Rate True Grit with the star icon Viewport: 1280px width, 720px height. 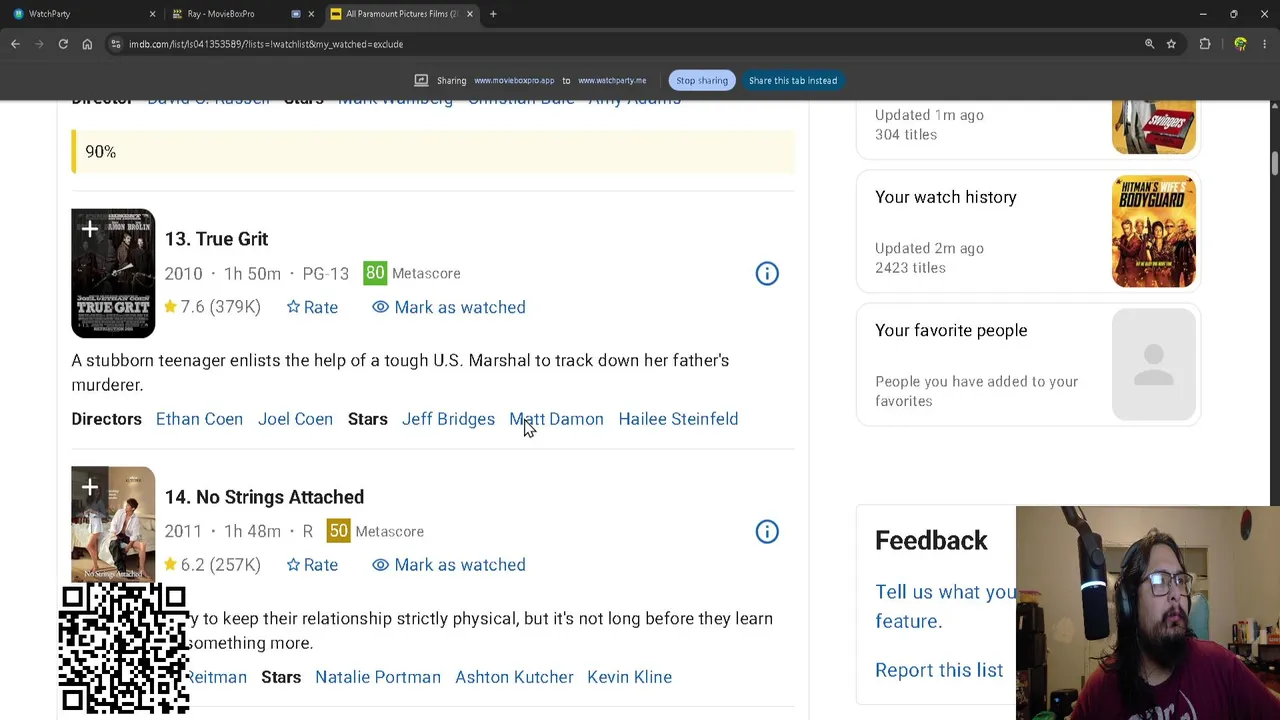(312, 307)
